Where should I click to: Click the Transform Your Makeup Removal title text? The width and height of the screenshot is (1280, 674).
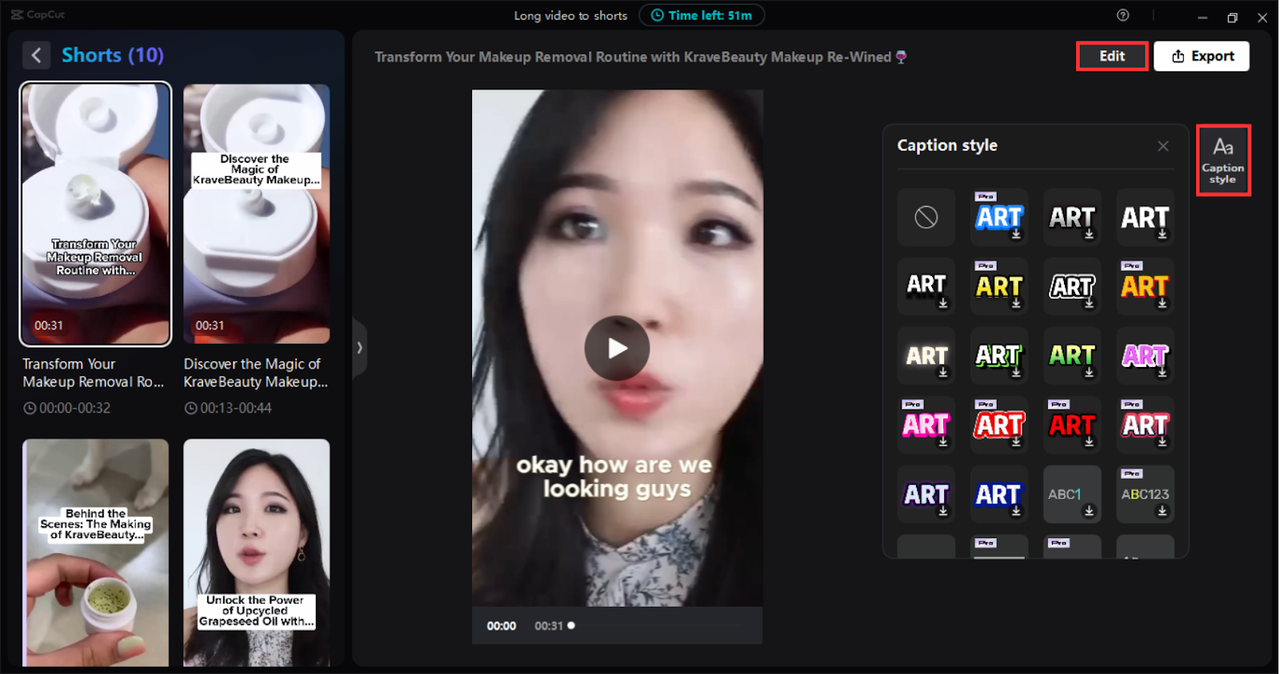[95, 373]
